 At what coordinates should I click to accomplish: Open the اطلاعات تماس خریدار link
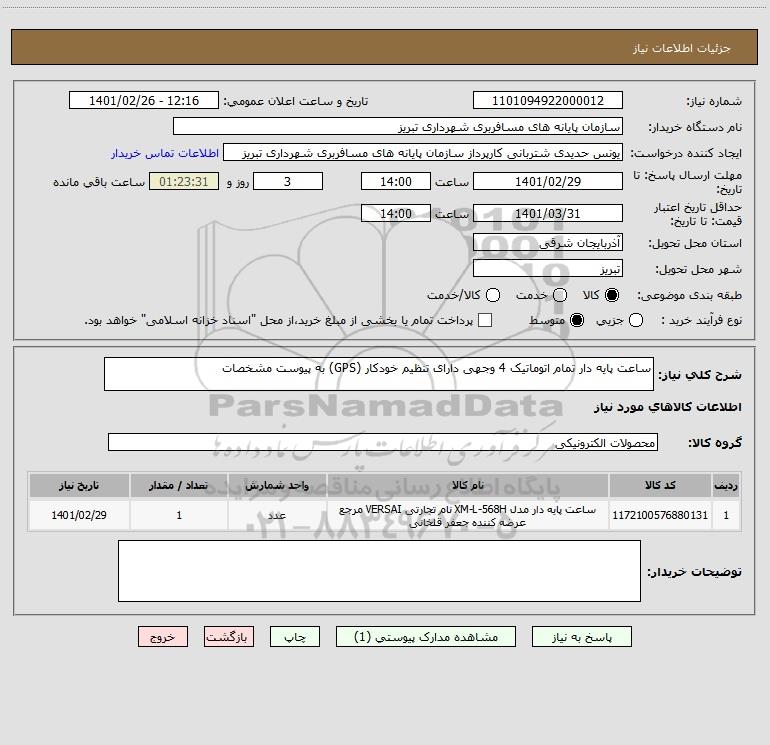(165, 153)
